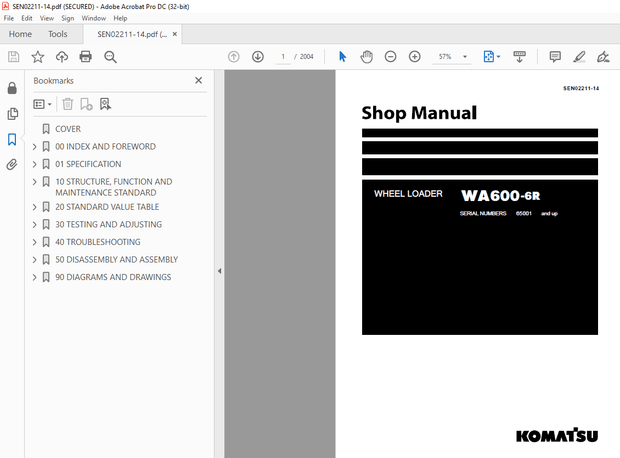Viewport: 620px width, 458px height.
Task: Go to next page arrow
Action: click(258, 57)
